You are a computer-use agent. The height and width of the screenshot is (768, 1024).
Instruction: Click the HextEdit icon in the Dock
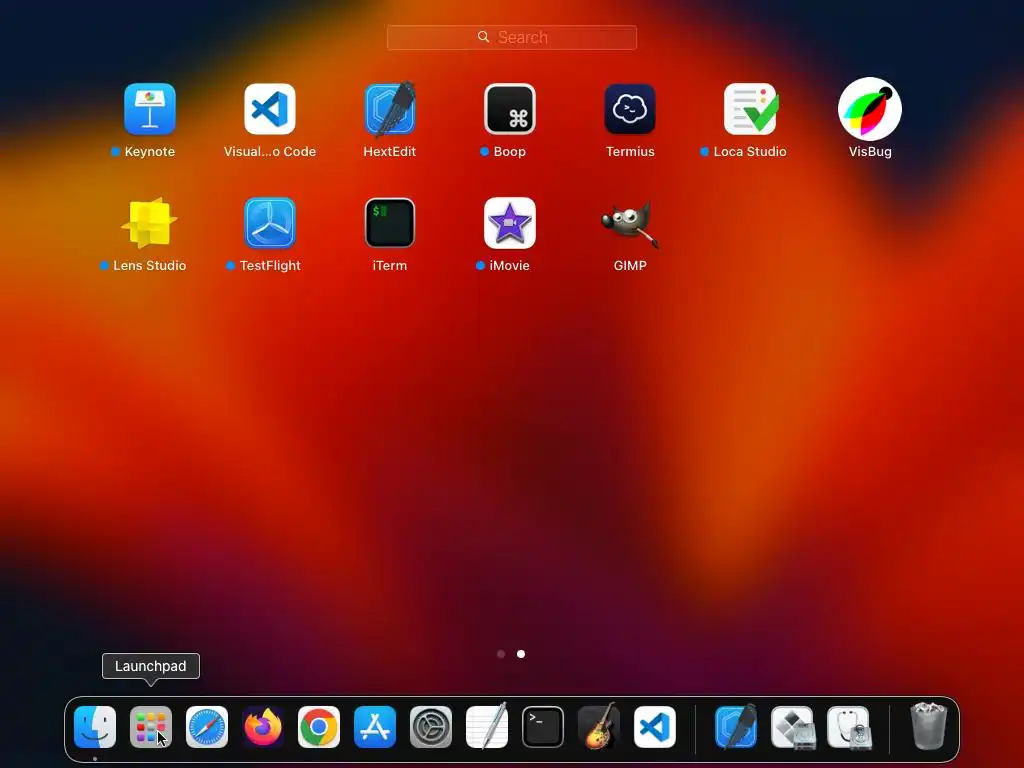tap(736, 726)
